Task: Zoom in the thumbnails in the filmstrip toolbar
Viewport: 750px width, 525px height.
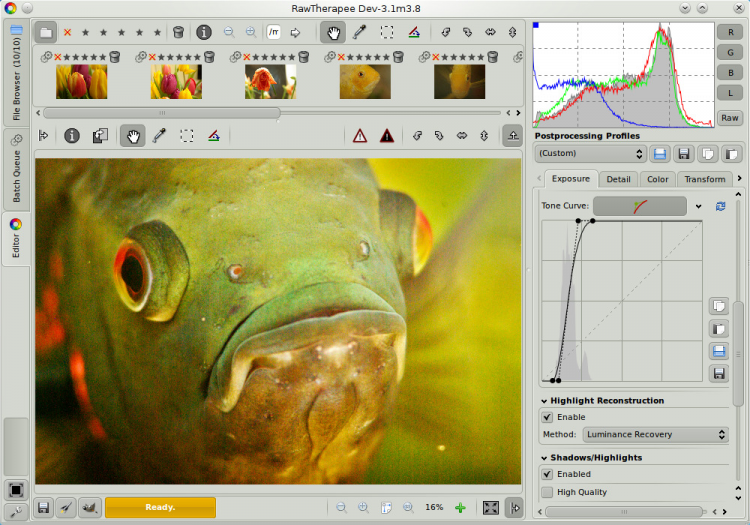Action: 251,32
